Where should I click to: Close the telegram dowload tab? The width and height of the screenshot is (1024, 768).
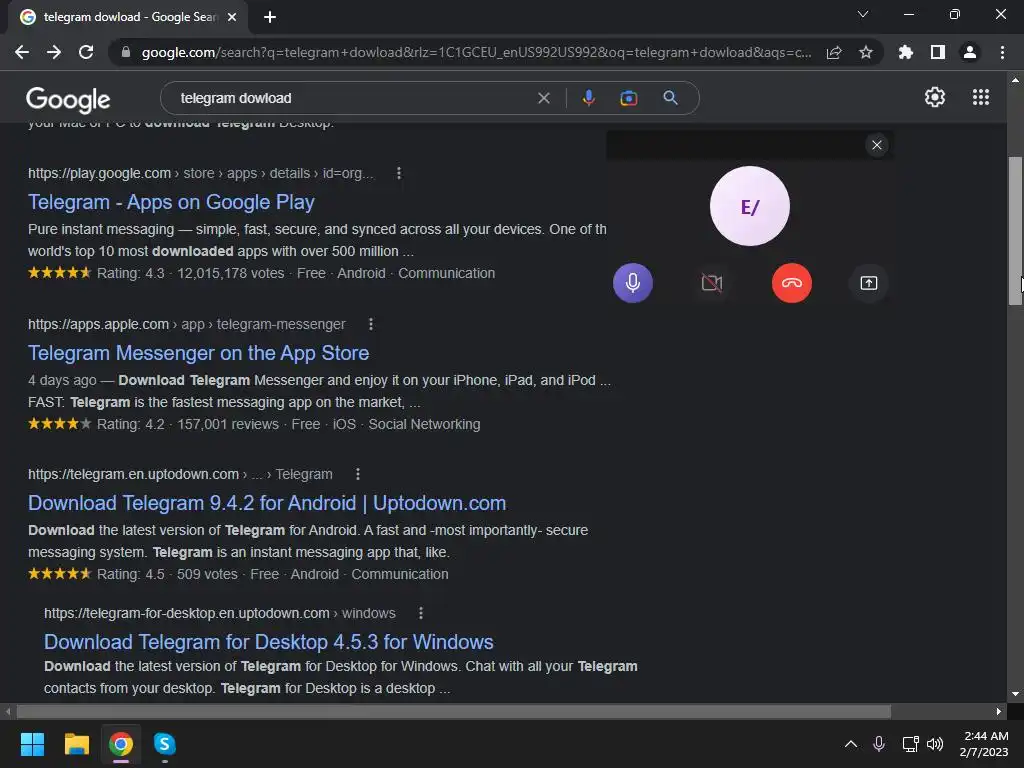tap(232, 17)
